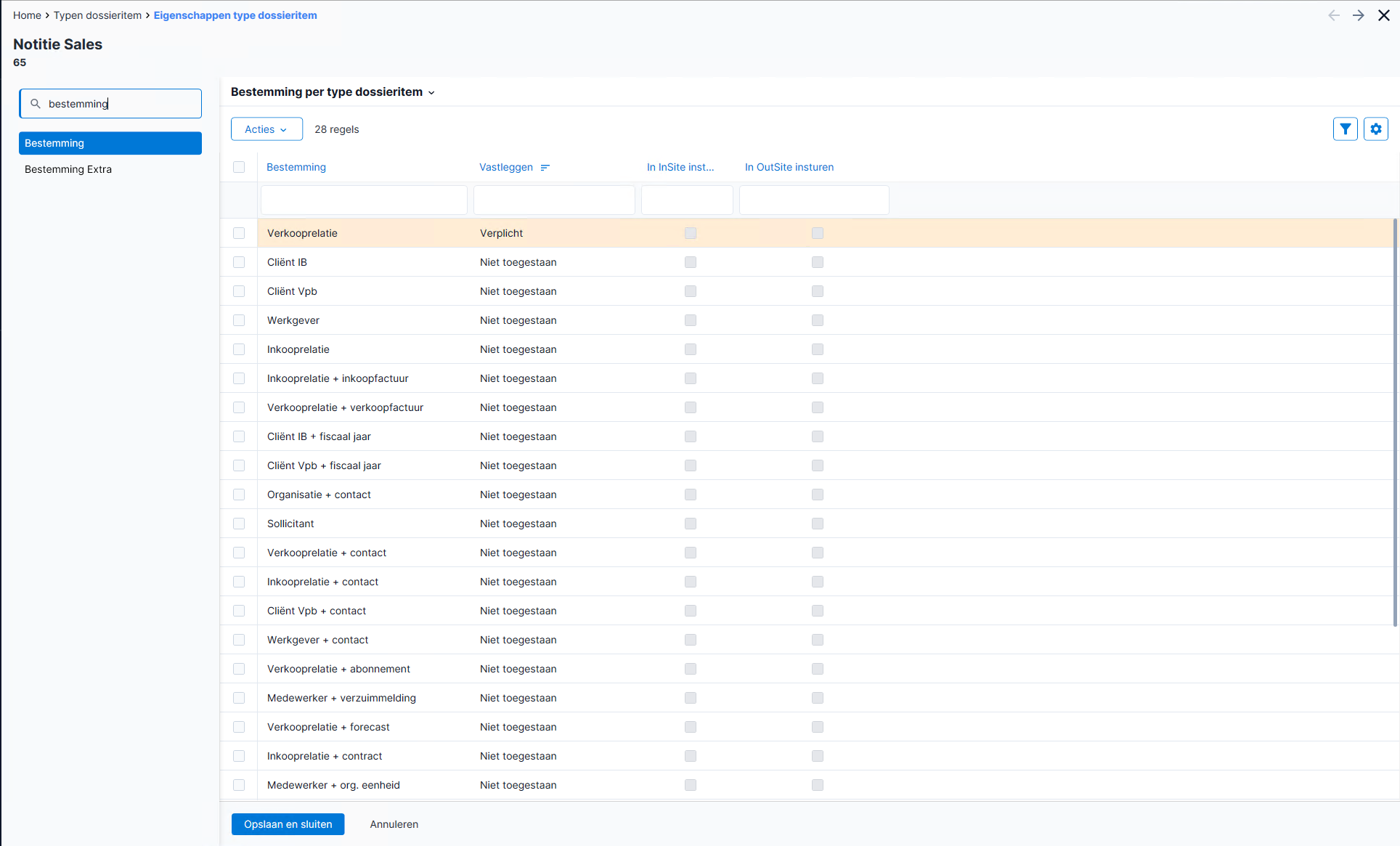This screenshot has height=846, width=1400.
Task: Toggle In InSite checkbox for Cliënt IB
Action: pos(691,262)
